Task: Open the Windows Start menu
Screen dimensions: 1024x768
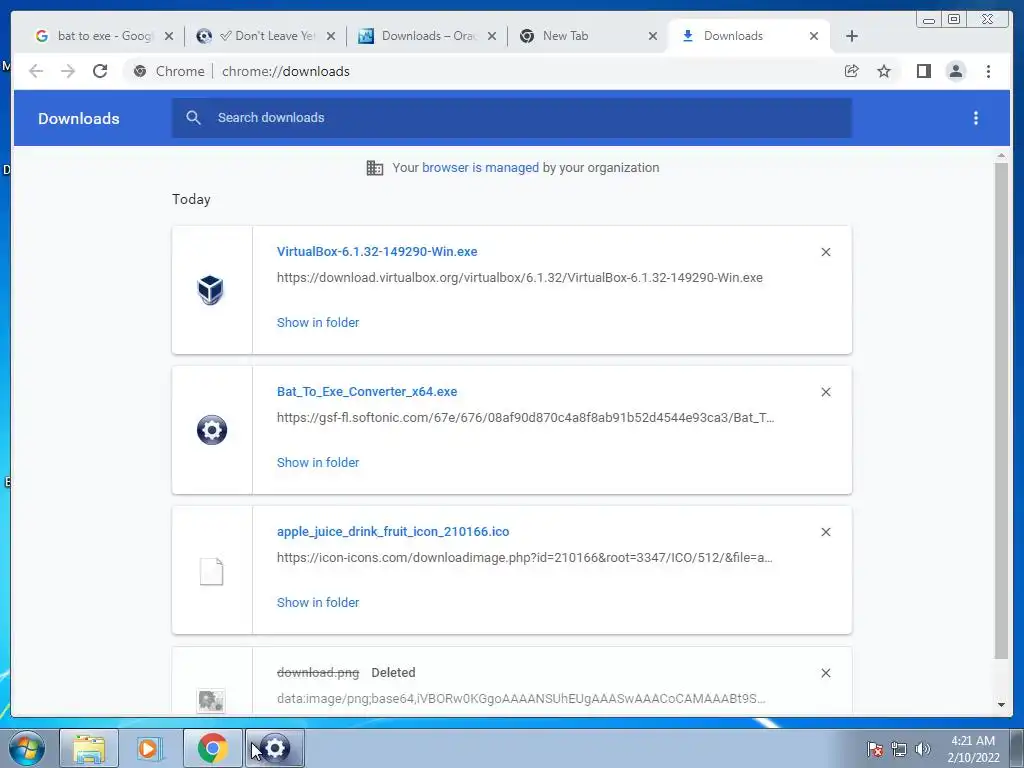Action: point(27,748)
